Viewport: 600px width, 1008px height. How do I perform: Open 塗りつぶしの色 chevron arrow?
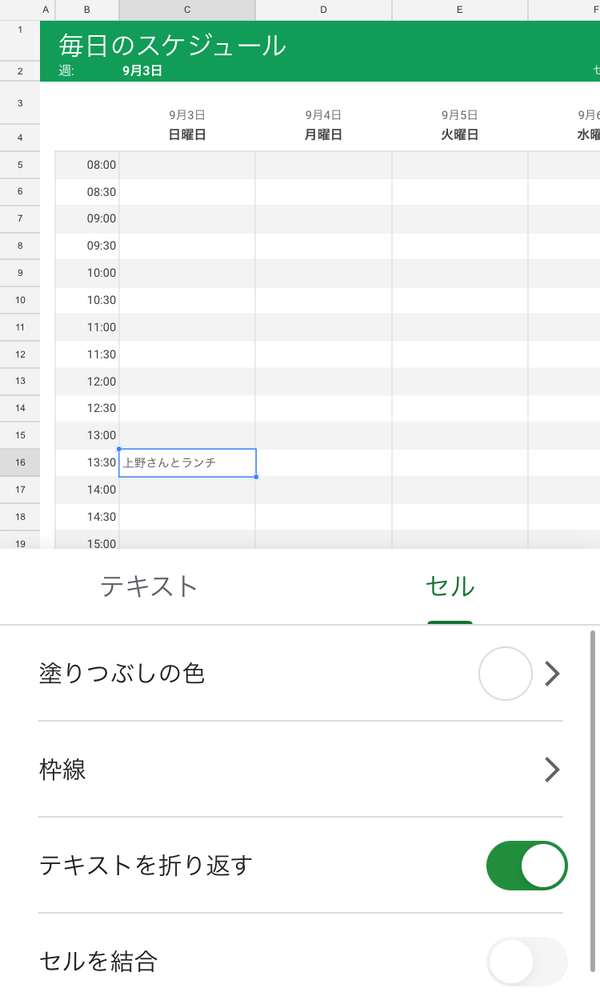pyautogui.click(x=552, y=674)
